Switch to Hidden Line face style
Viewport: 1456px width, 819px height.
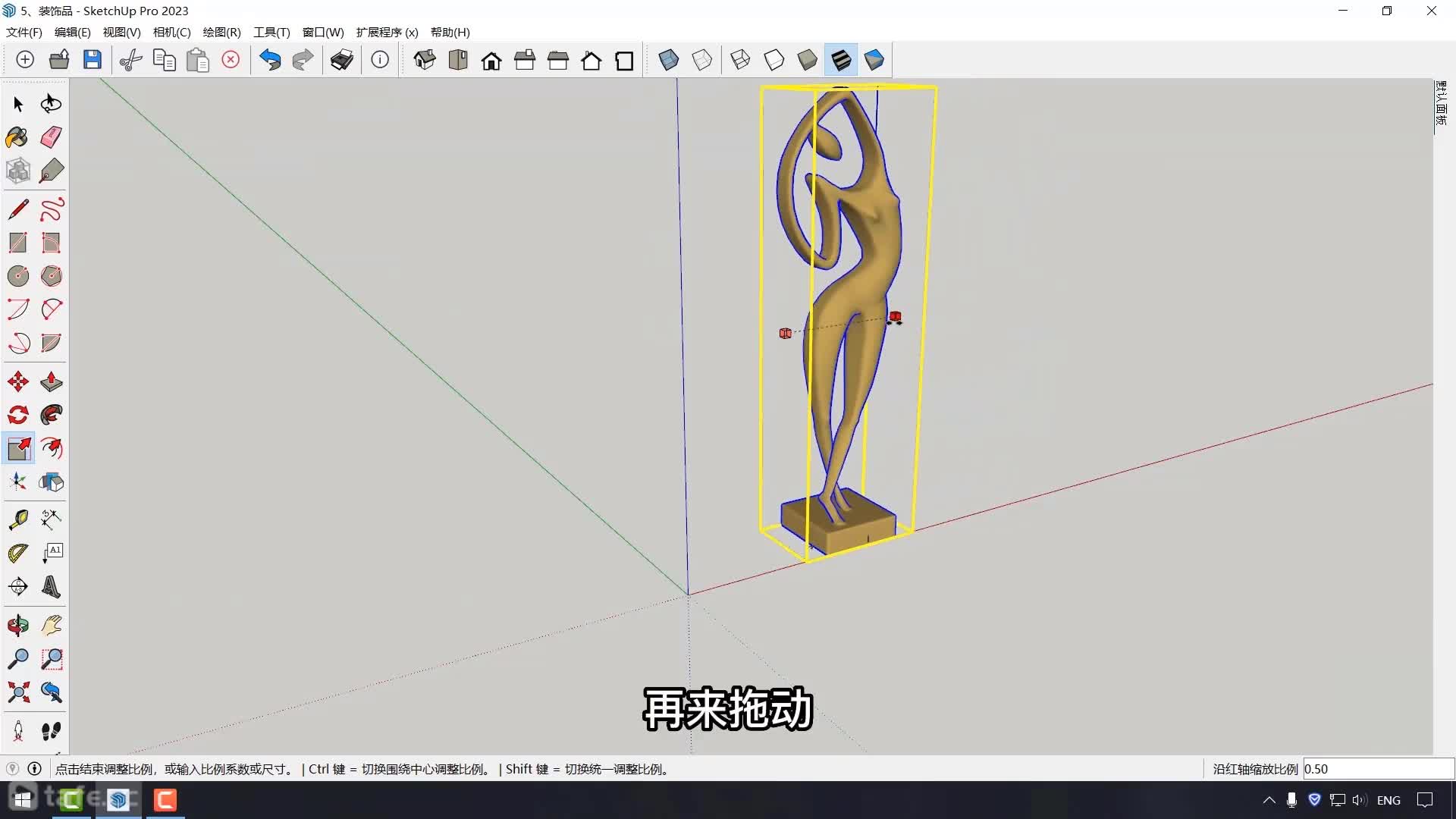click(x=773, y=60)
